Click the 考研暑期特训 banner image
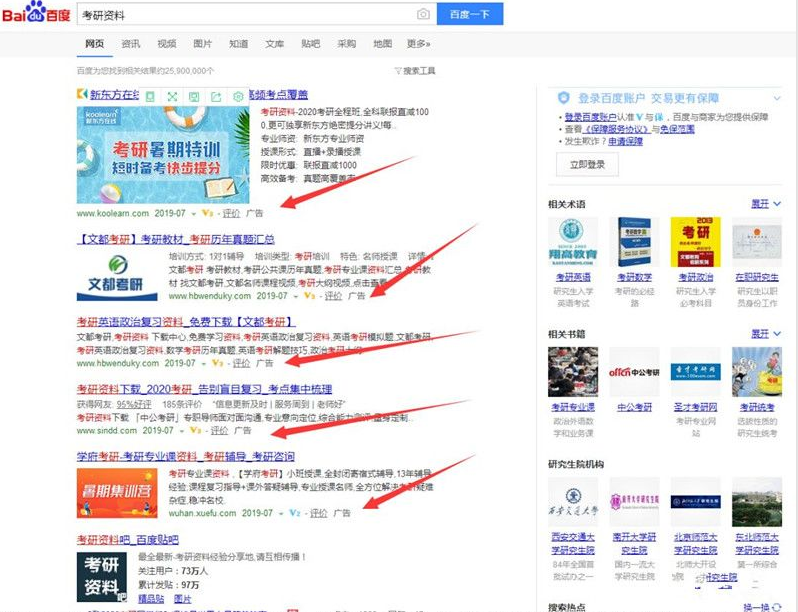Image resolution: width=798 pixels, height=612 pixels. coord(163,155)
